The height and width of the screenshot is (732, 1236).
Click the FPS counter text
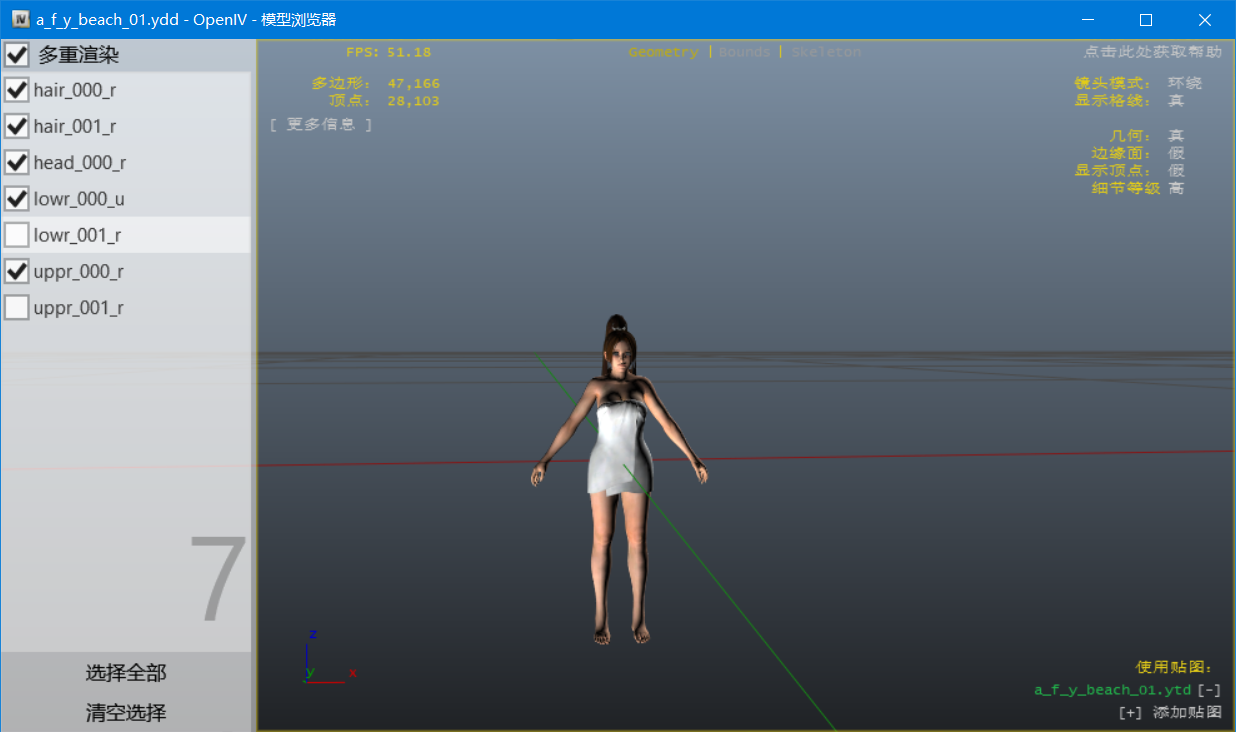pyautogui.click(x=389, y=52)
